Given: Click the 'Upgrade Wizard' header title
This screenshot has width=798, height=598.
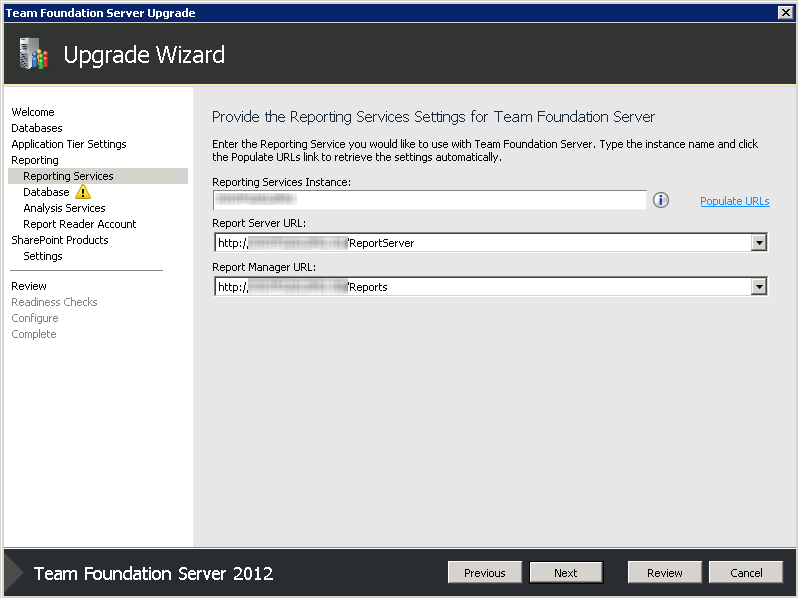Looking at the screenshot, I should [x=144, y=55].
